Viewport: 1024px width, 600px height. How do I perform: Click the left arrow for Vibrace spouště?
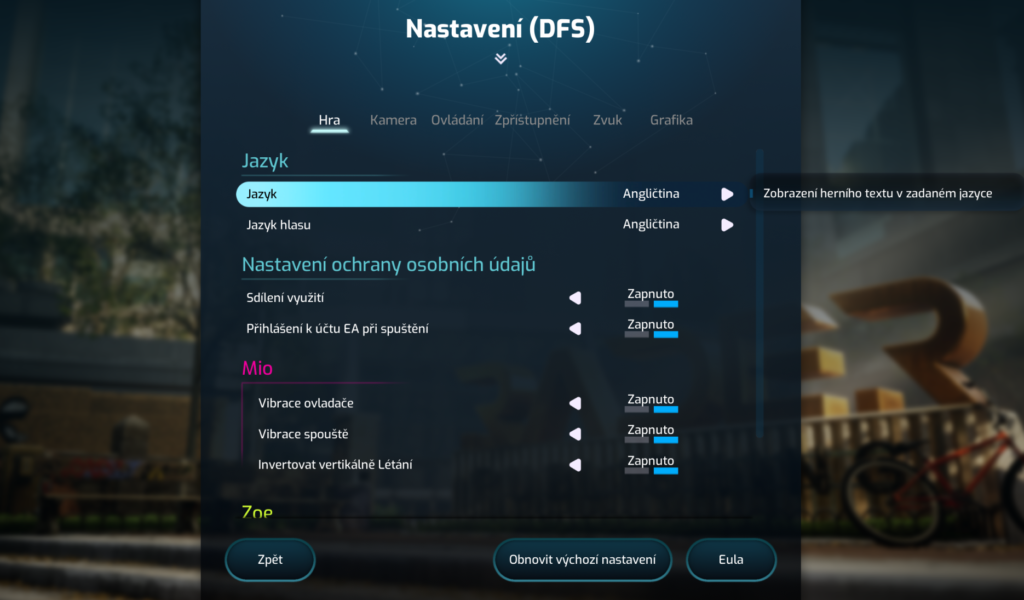coord(575,434)
